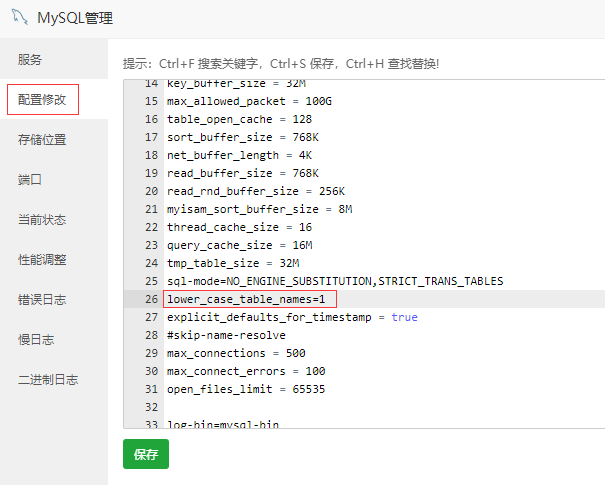Place cursor on sort_buffer_size = 768K

click(243, 137)
